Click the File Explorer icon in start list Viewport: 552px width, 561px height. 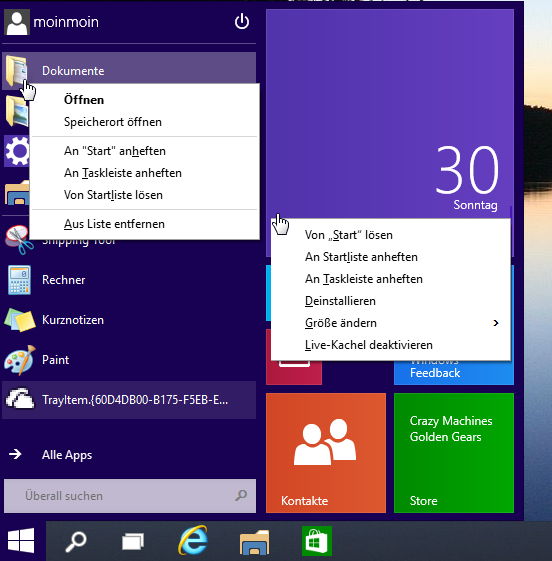(x=17, y=192)
